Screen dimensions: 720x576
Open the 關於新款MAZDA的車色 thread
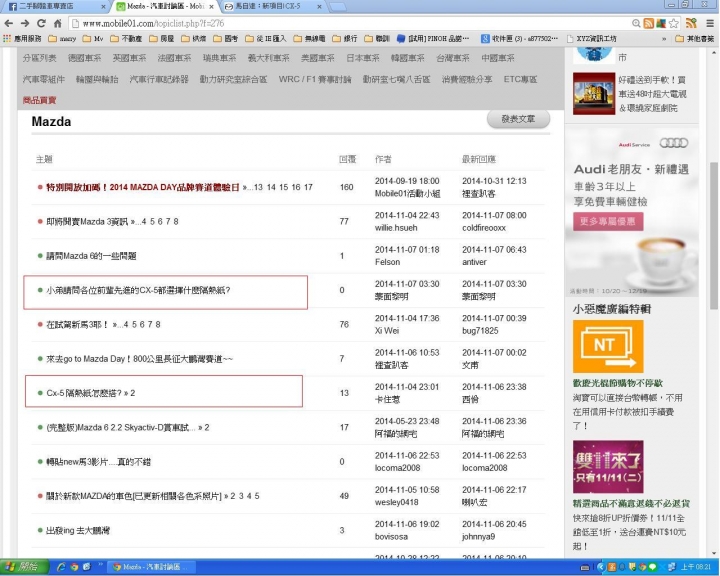coord(134,496)
